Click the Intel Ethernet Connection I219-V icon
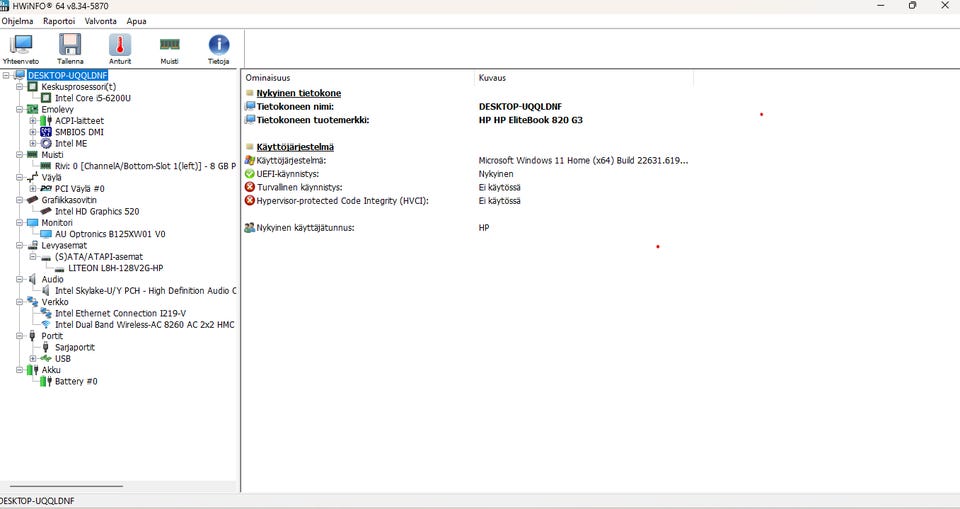This screenshot has width=960, height=509. pos(46,313)
